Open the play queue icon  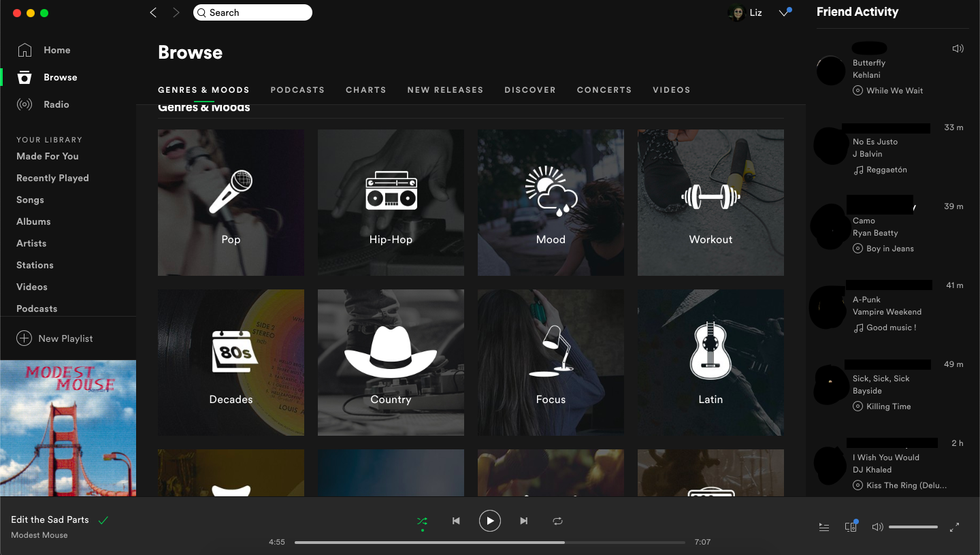[x=824, y=527]
